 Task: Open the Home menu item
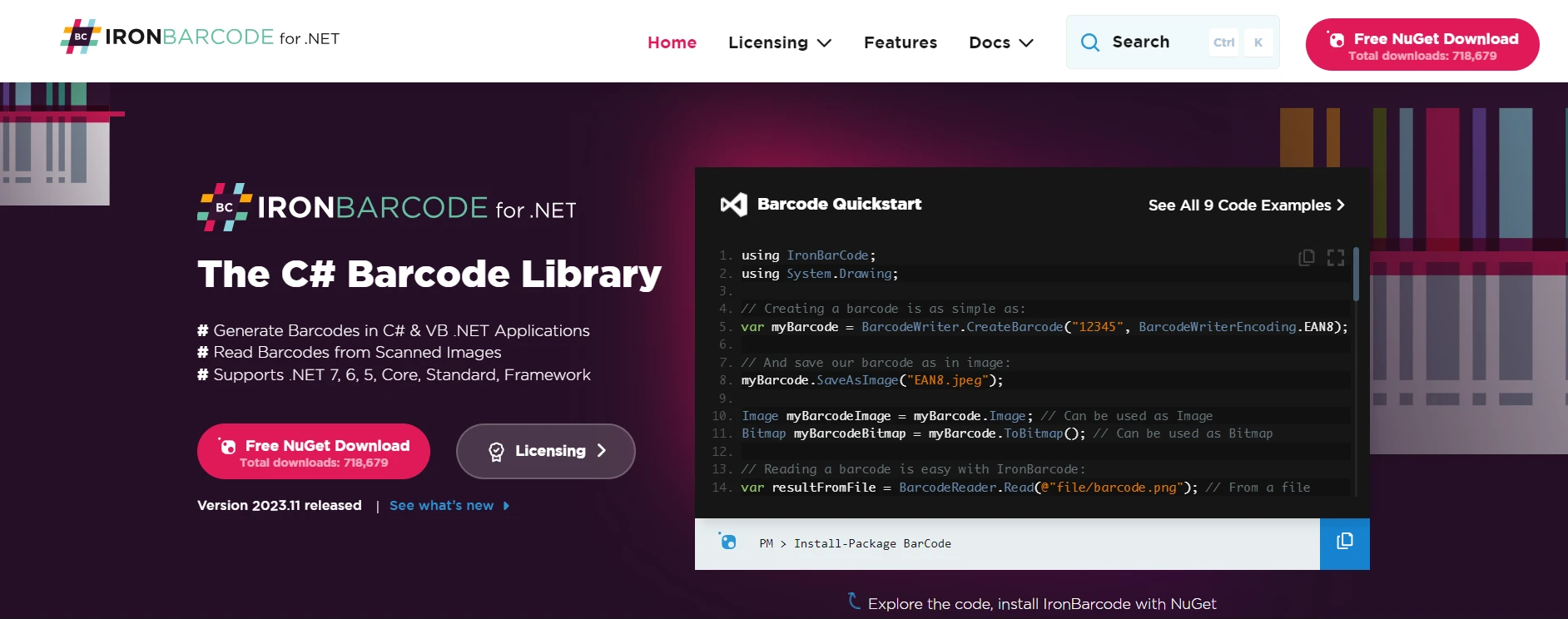(672, 42)
